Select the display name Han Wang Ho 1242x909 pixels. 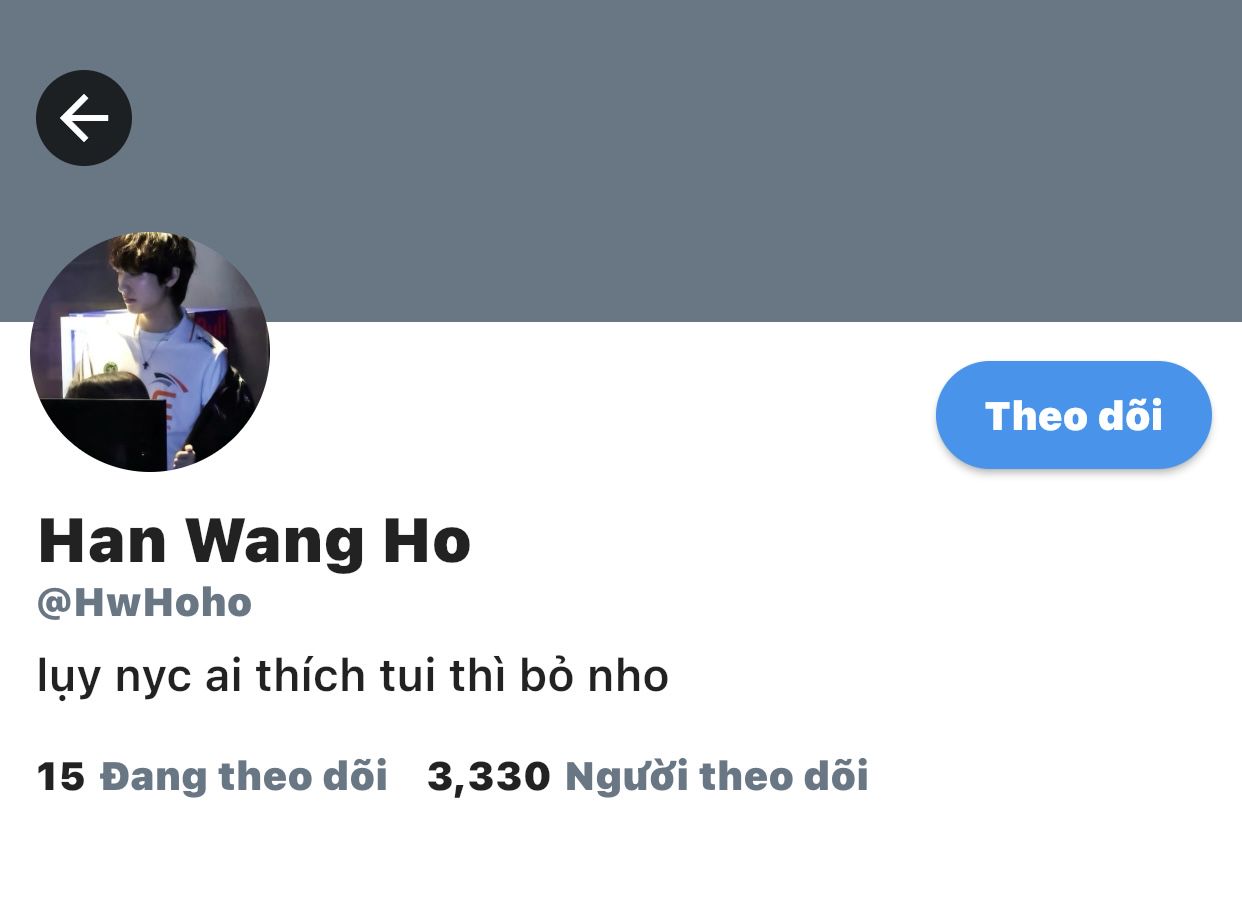coord(254,541)
